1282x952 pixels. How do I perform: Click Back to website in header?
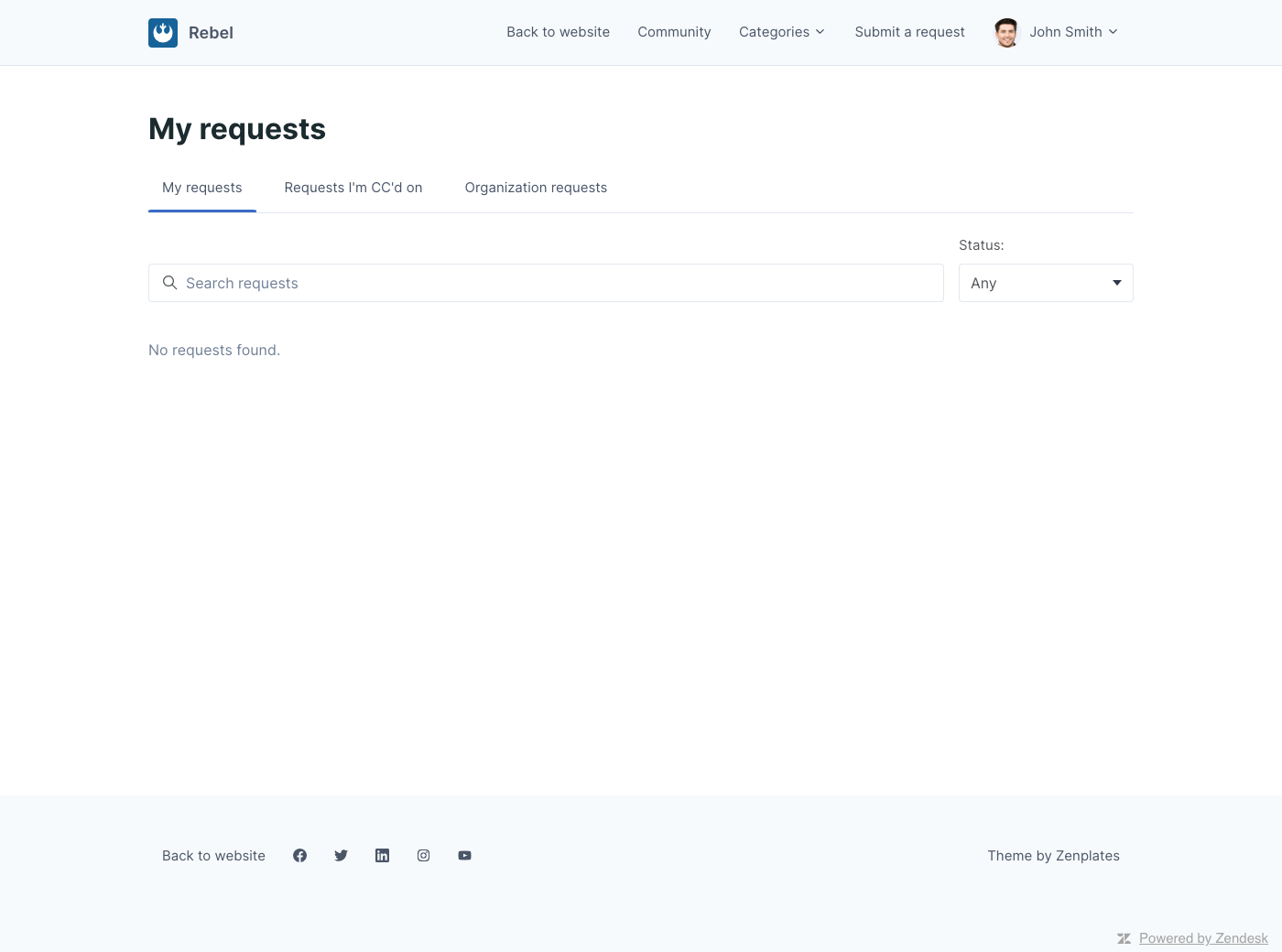[558, 32]
